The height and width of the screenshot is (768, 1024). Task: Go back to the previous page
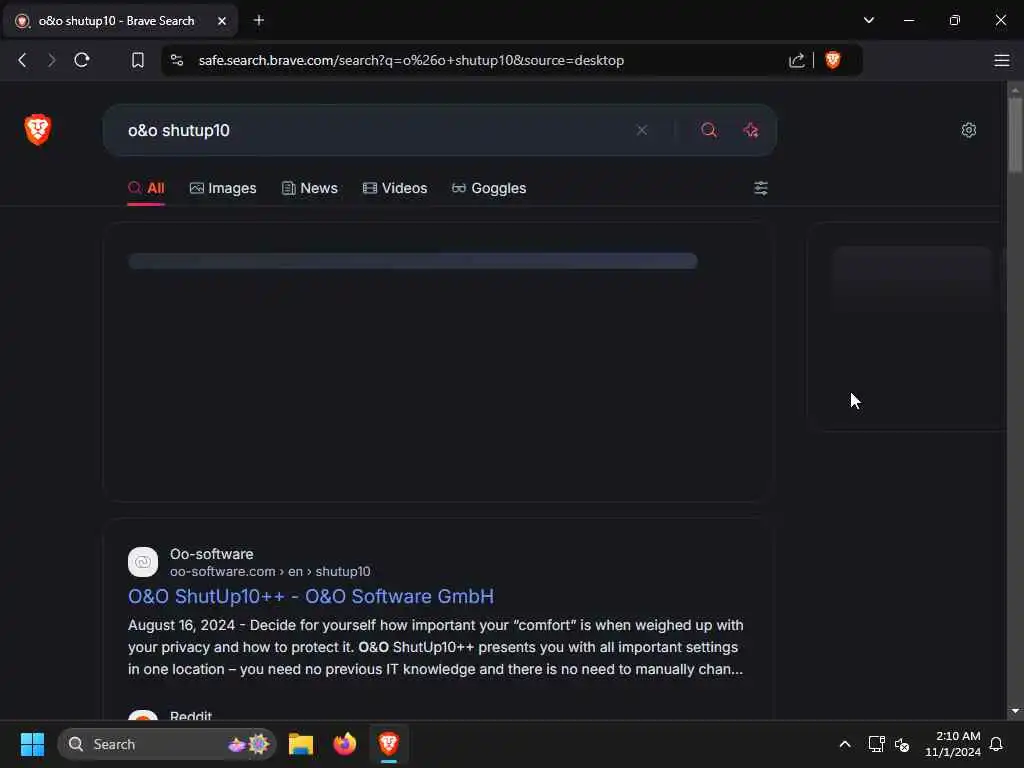(22, 60)
